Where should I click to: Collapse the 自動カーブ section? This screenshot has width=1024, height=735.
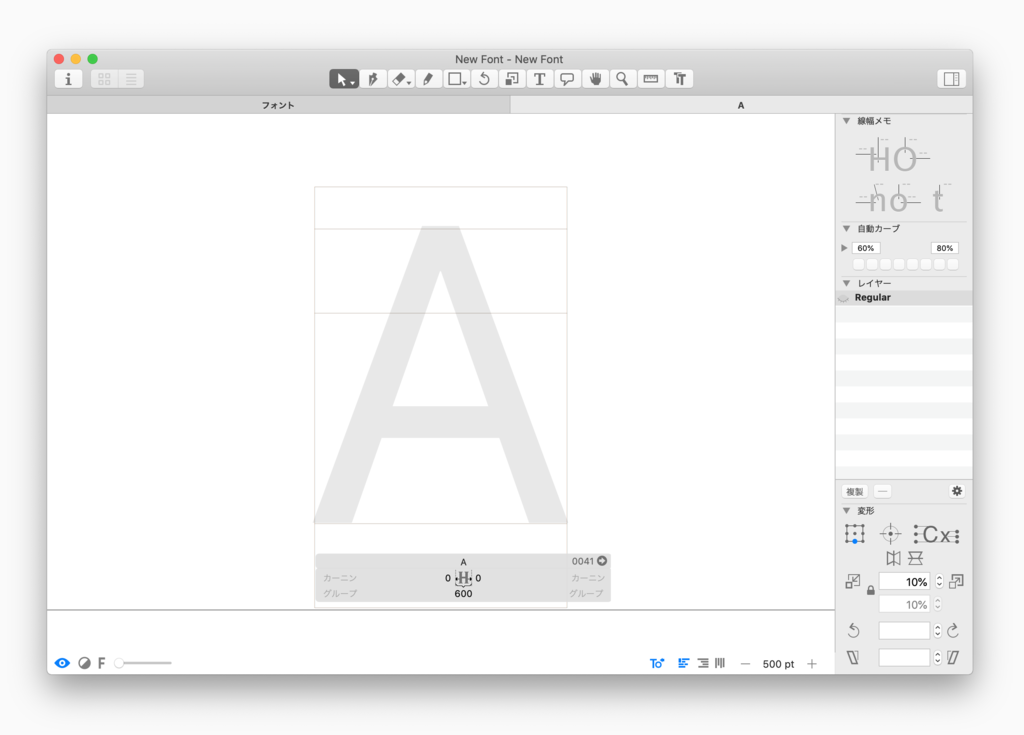click(x=846, y=229)
